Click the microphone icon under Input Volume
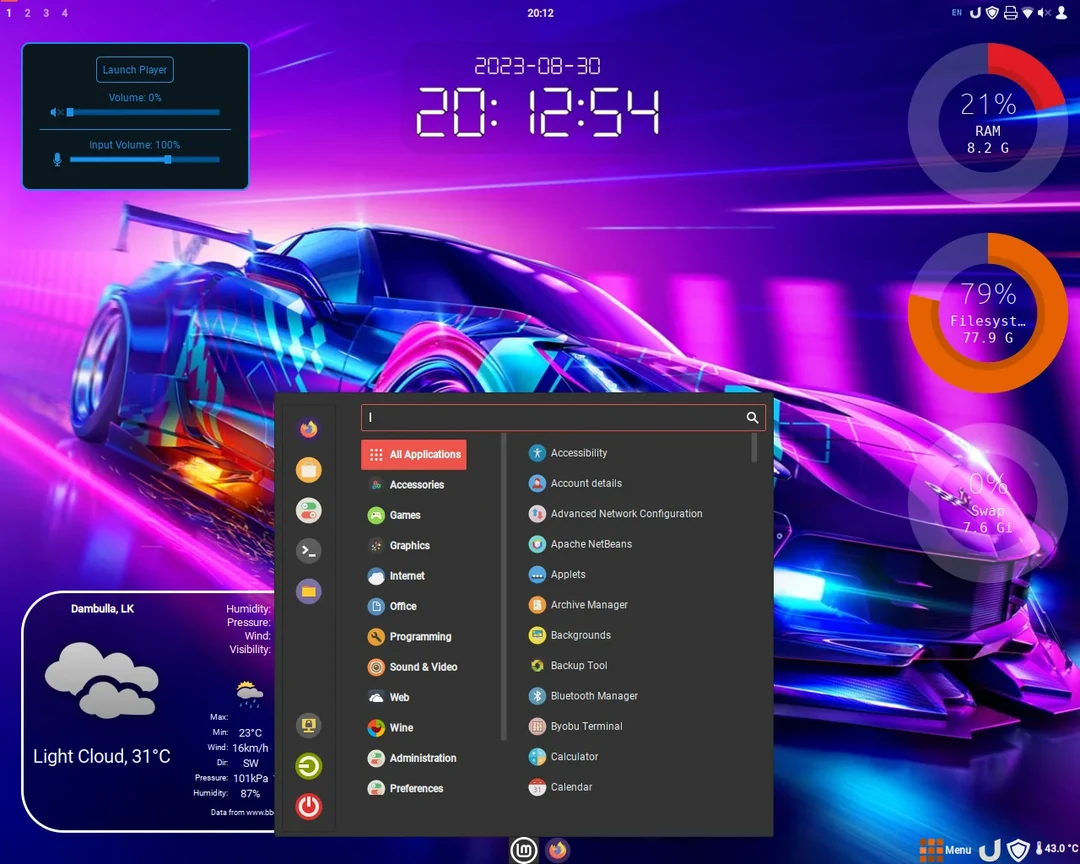 57,159
